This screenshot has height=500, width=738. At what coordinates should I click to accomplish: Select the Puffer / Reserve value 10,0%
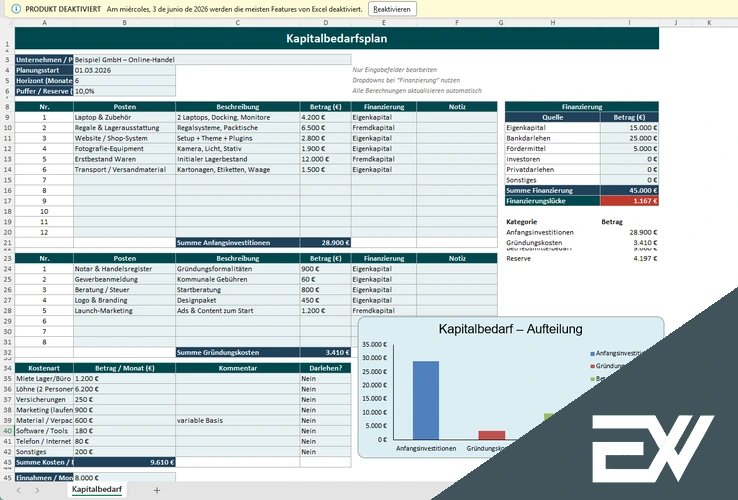tap(124, 91)
